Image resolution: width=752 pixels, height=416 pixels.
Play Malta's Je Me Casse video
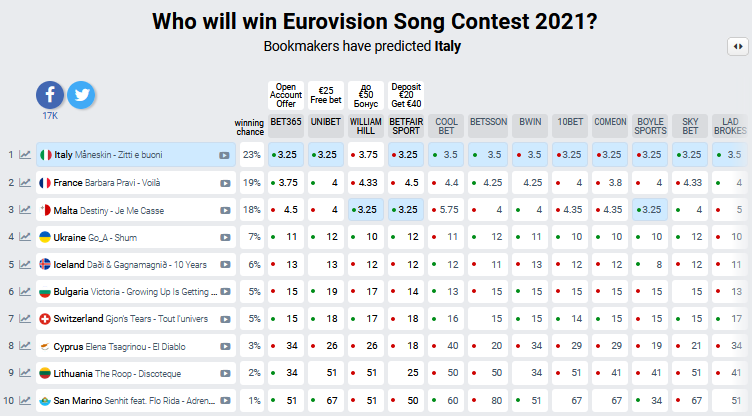[x=225, y=211]
